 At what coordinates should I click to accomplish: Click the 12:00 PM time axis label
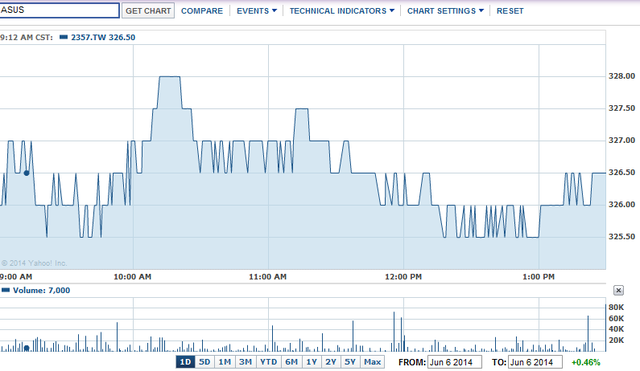pyautogui.click(x=403, y=277)
